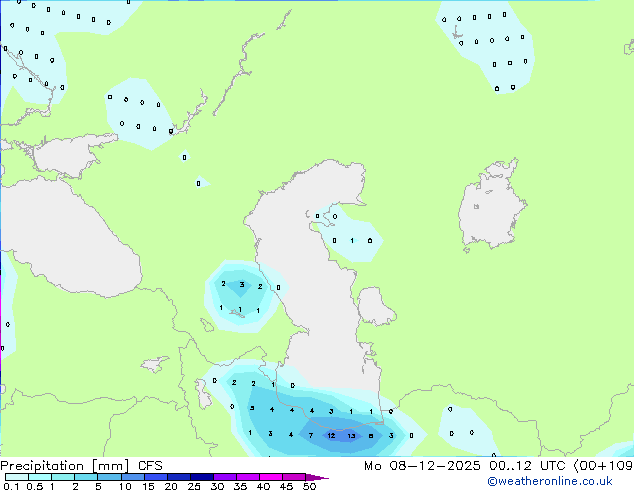Viewport: 634px width, 490px height.
Task: Click the 25–30 mm navy legend swatch
Action: click(x=201, y=477)
